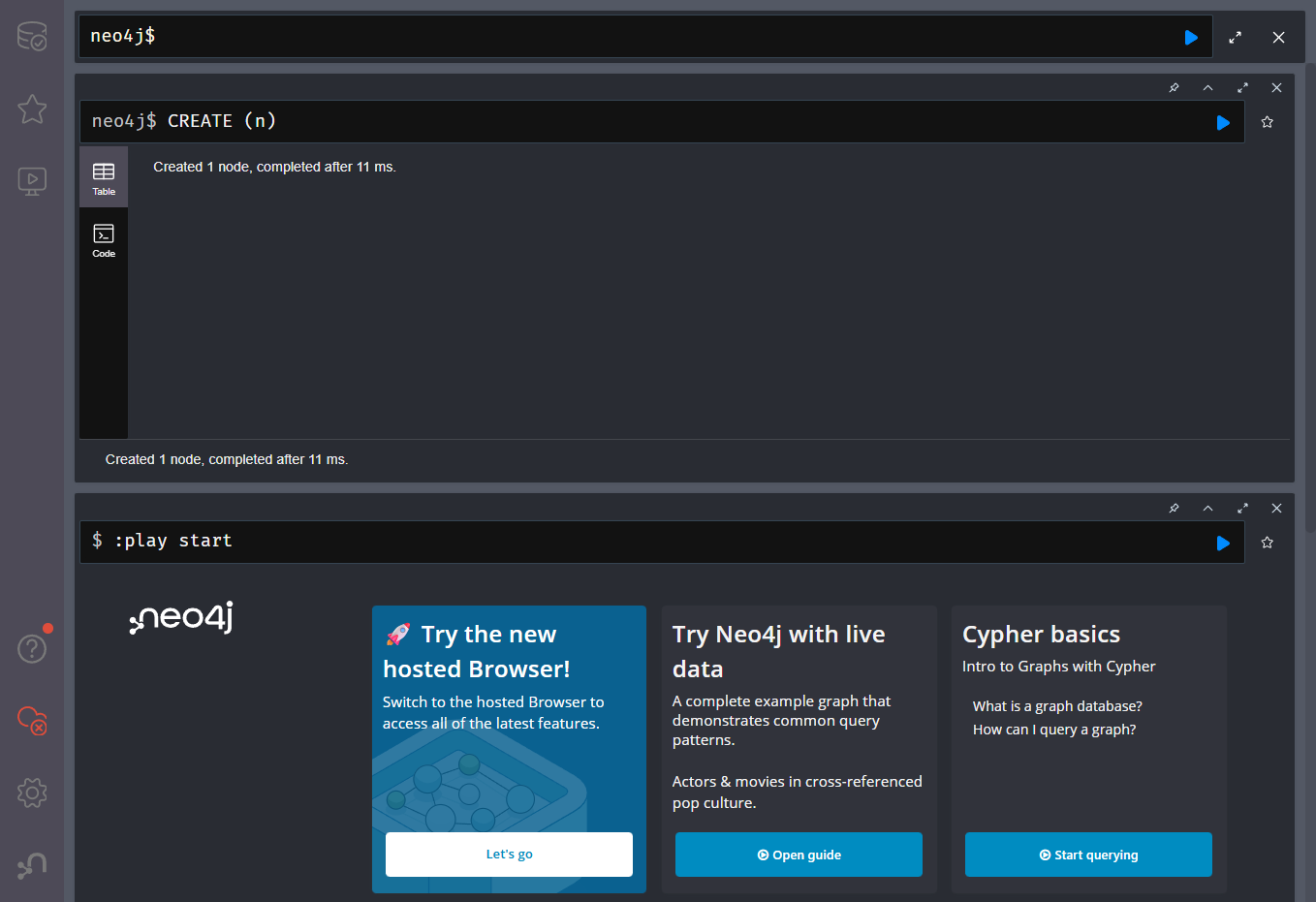Switch to the Table view tab
The image size is (1316, 902).
pyautogui.click(x=104, y=176)
